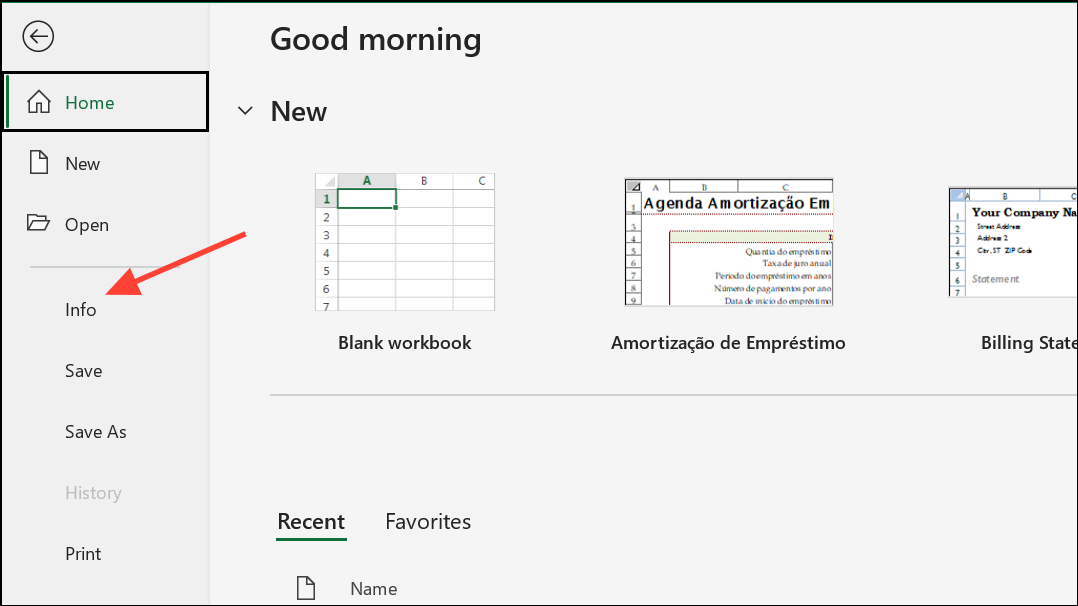Select the Home house icon in the sidebar

[x=38, y=101]
